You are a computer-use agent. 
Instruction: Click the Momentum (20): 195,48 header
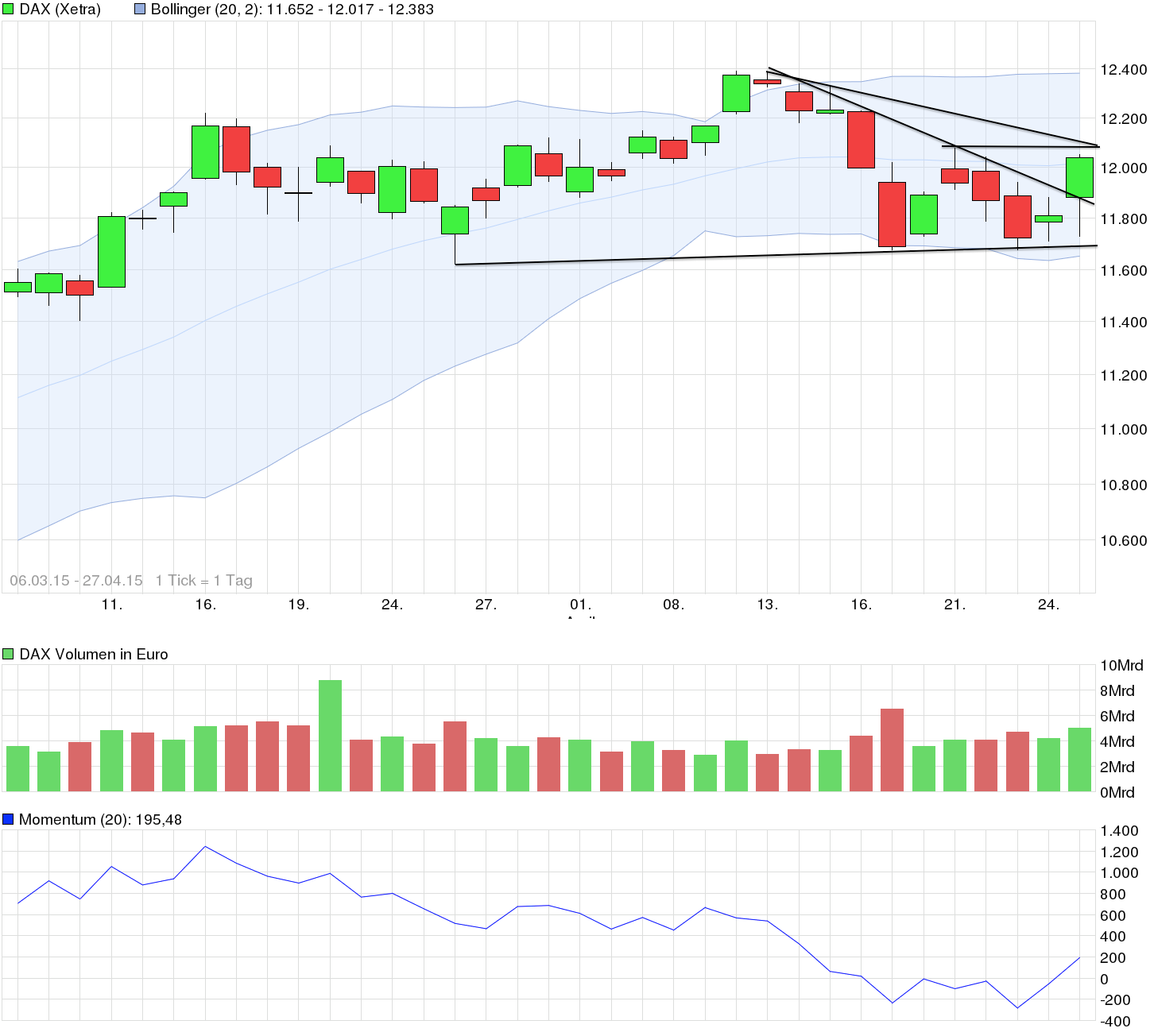click(x=99, y=818)
